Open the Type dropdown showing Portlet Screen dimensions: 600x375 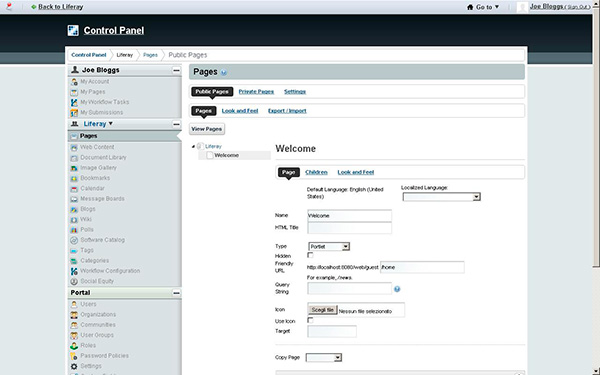329,247
